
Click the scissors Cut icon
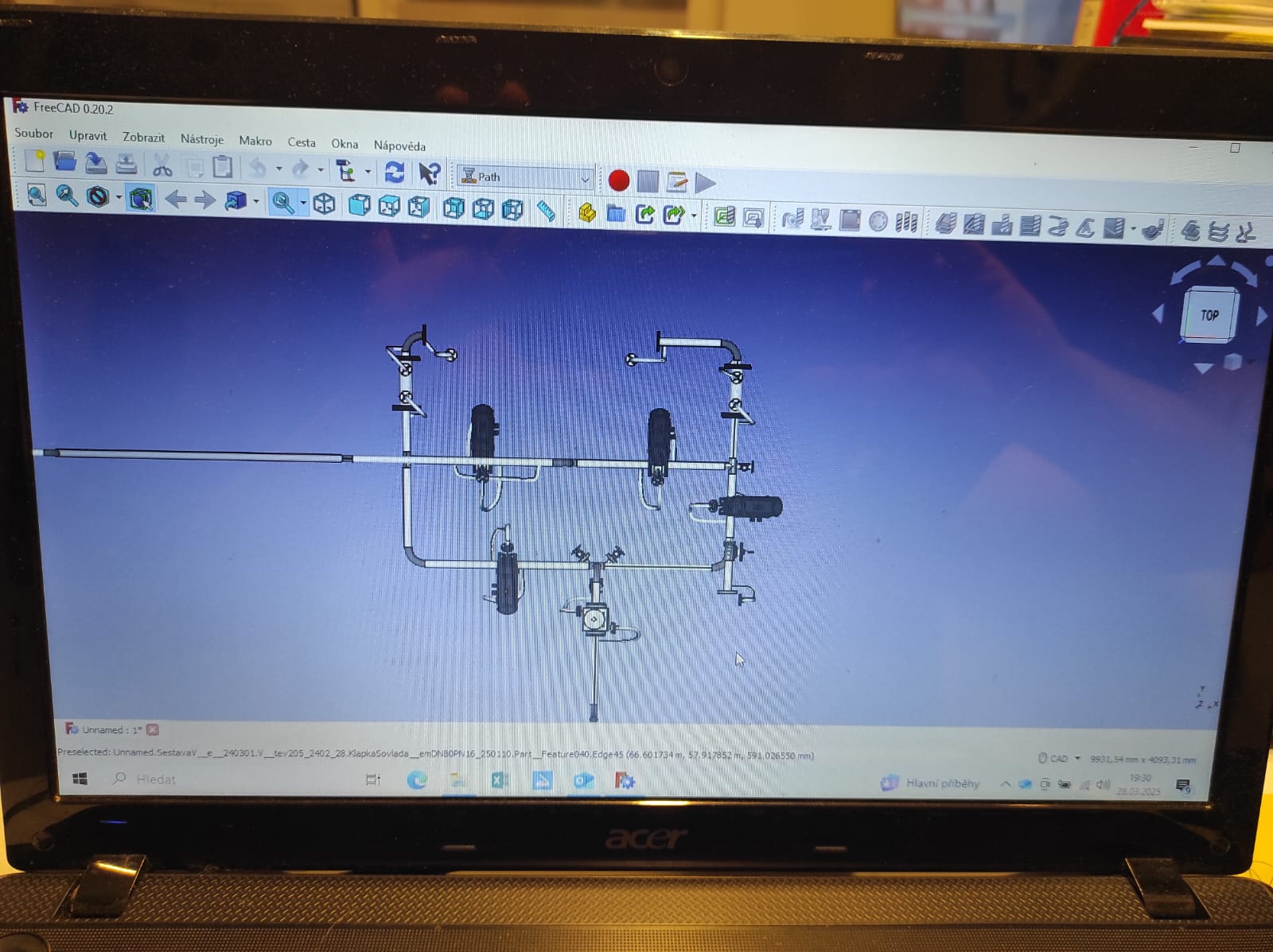click(162, 165)
